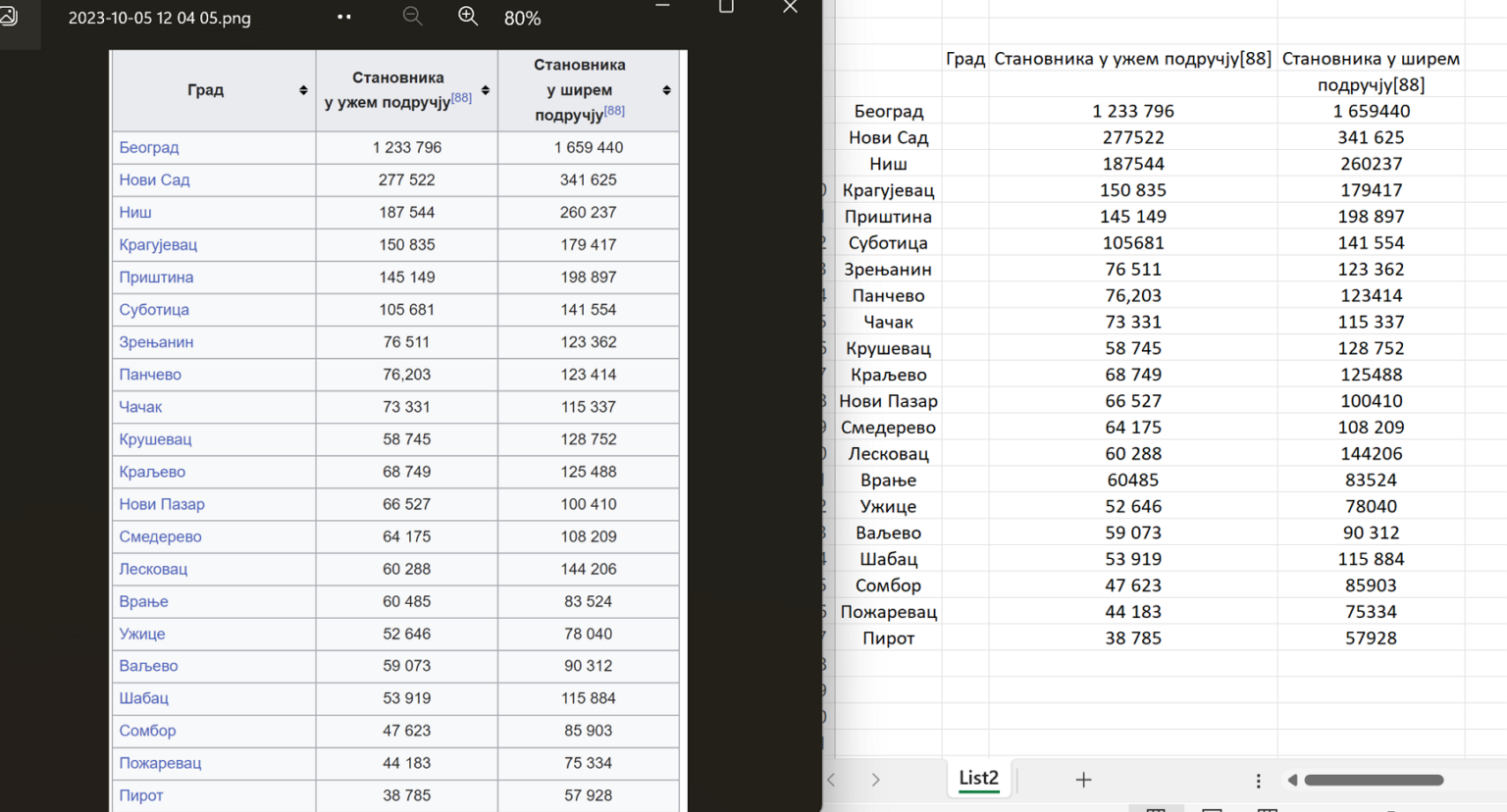This screenshot has width=1507, height=812.
Task: Select the Зрењанин cell in the spreadsheet
Action: (x=889, y=270)
